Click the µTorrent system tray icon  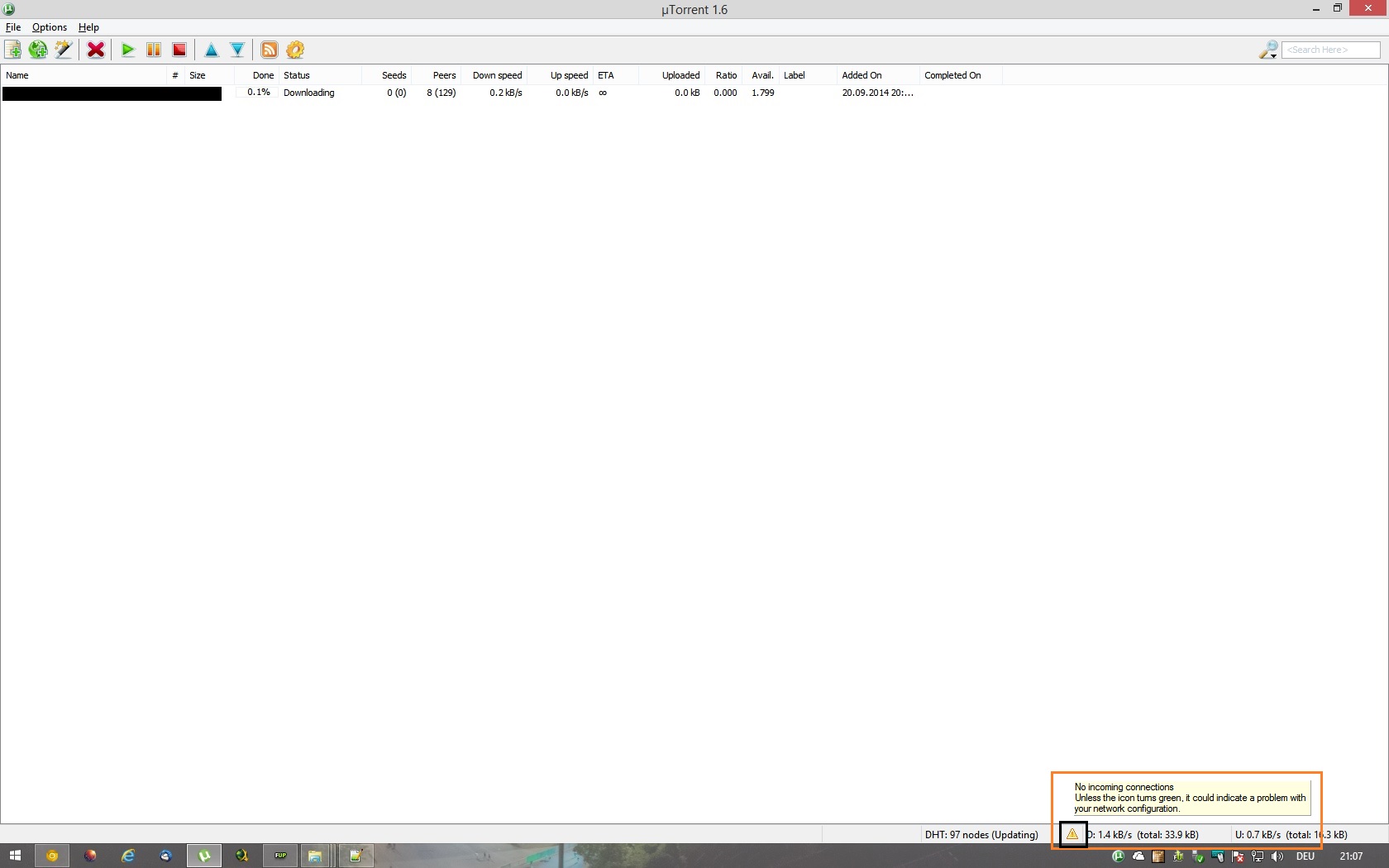pos(1118,856)
